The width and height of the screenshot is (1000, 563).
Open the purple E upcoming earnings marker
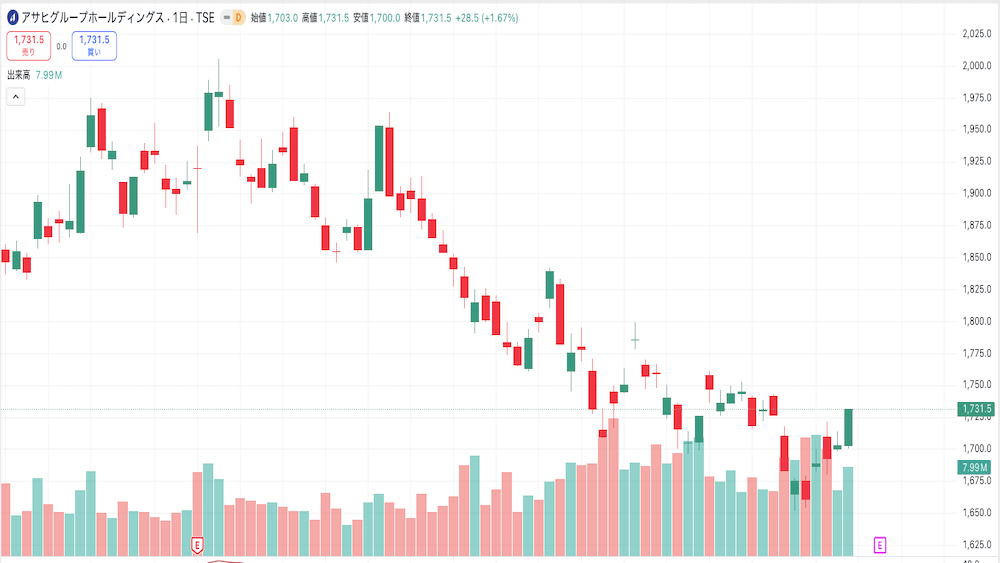point(880,545)
